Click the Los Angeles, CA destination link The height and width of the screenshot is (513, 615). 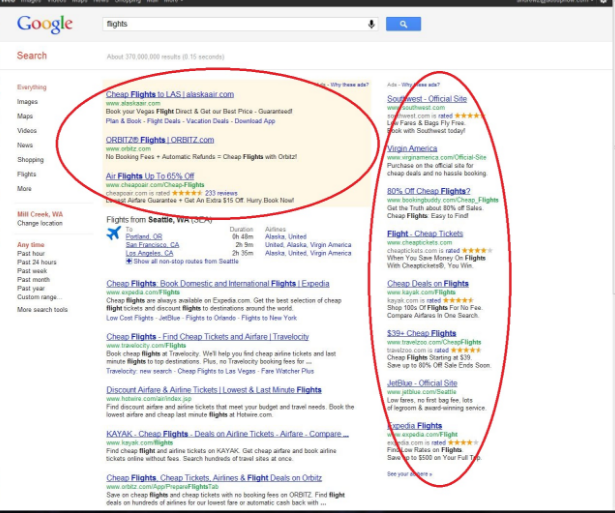(x=149, y=253)
